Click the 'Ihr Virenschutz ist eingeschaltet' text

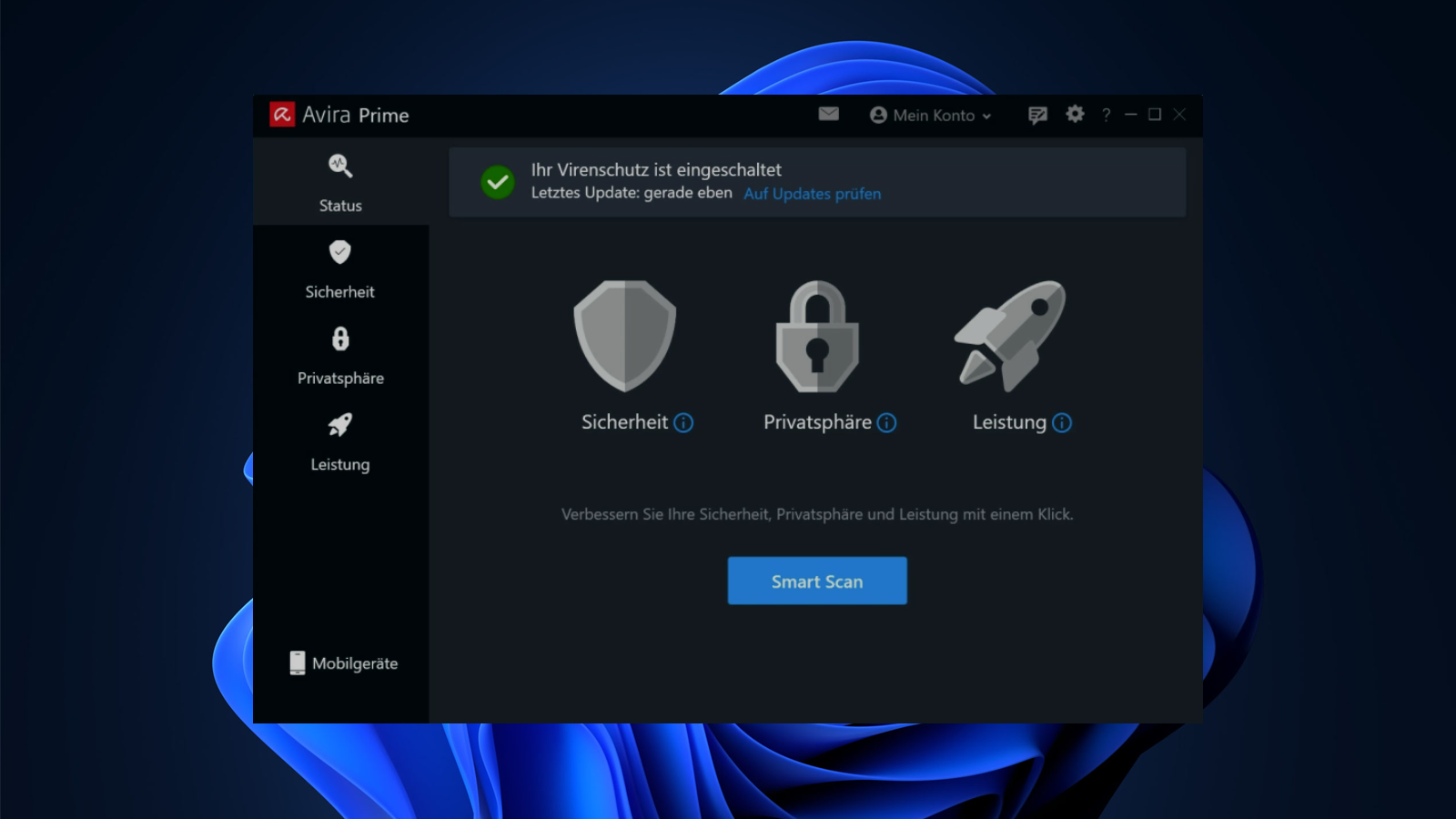tap(656, 169)
